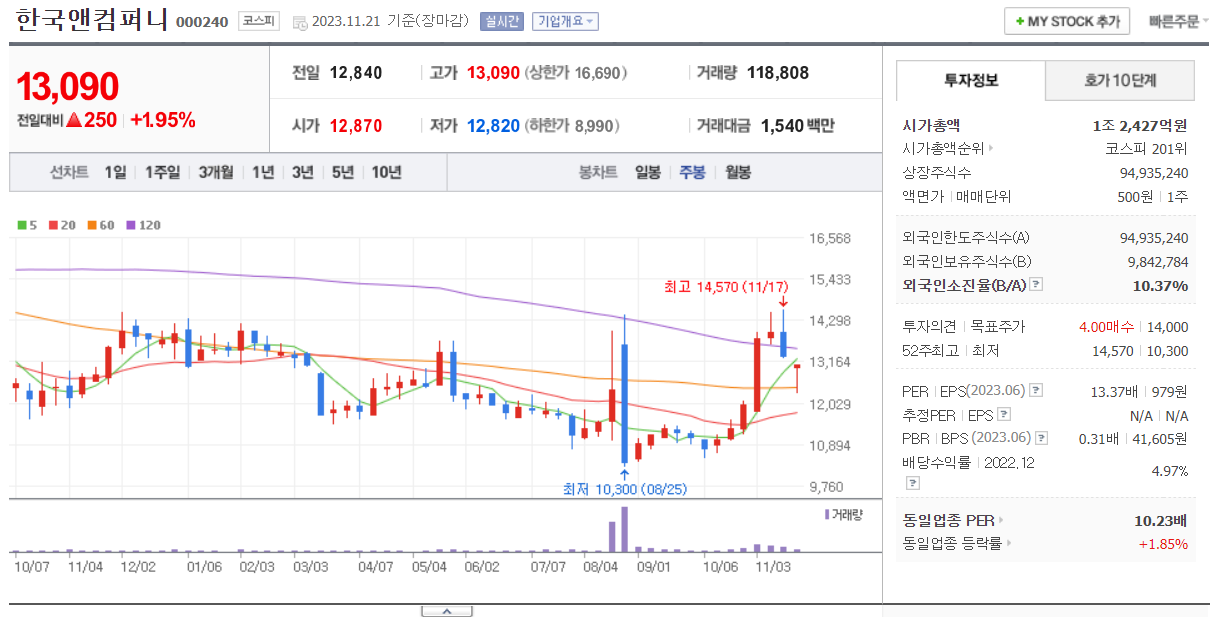Select the 10년 line chart period
This screenshot has height=617, width=1213.
pos(386,172)
